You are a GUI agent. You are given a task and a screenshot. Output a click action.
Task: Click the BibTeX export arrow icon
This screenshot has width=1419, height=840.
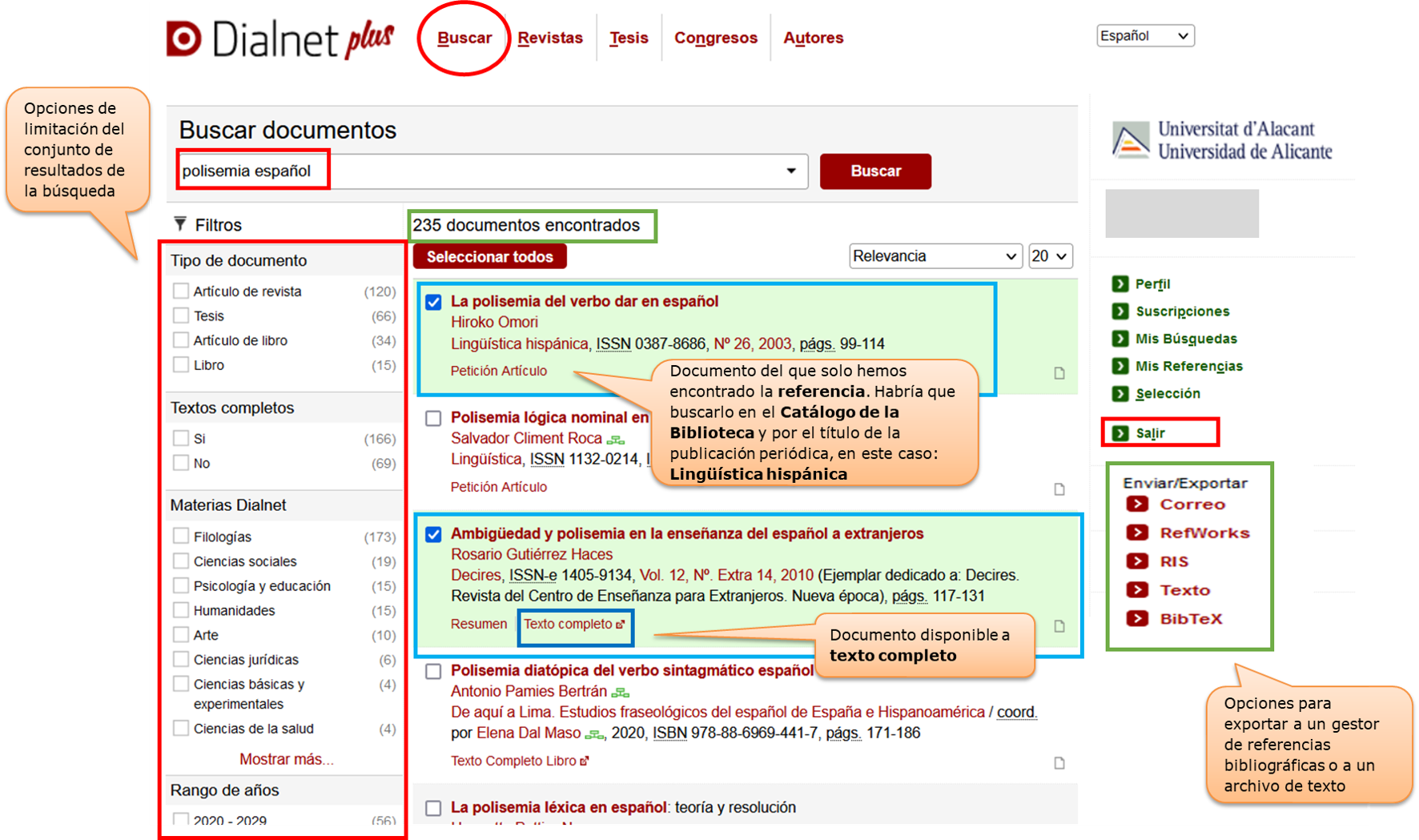(x=1136, y=618)
